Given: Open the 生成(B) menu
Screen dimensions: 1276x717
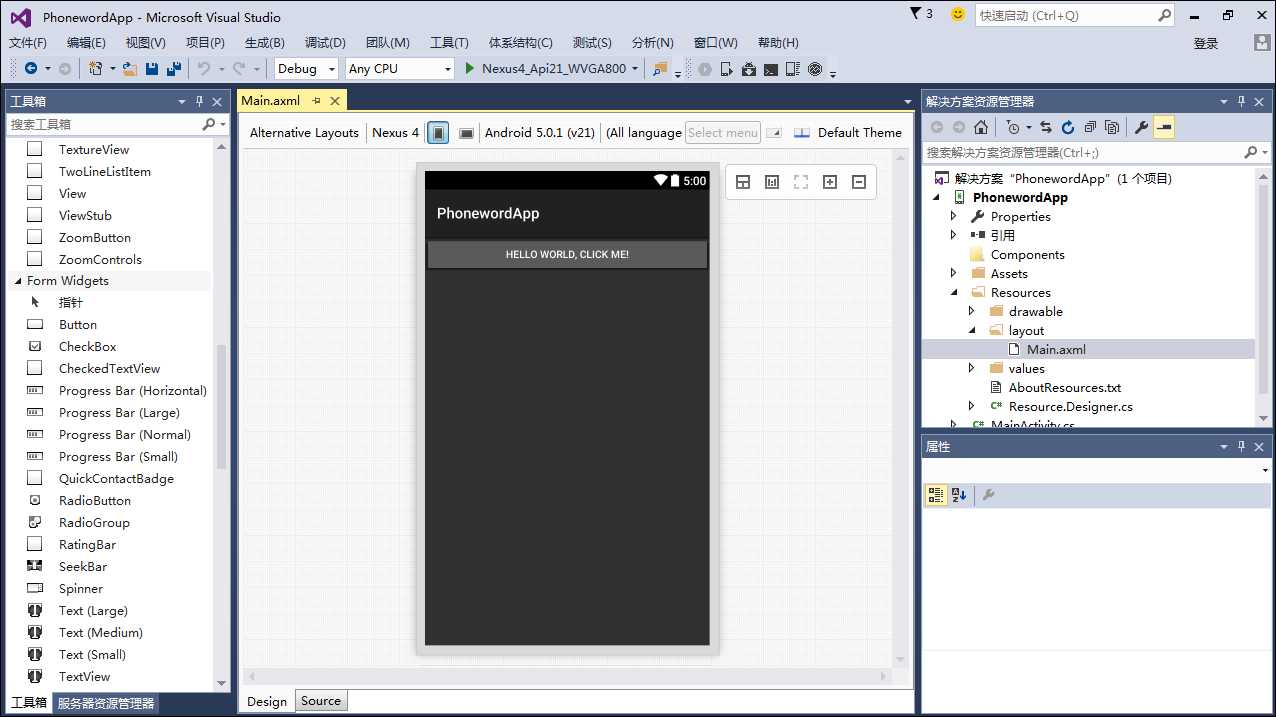Looking at the screenshot, I should pos(265,43).
